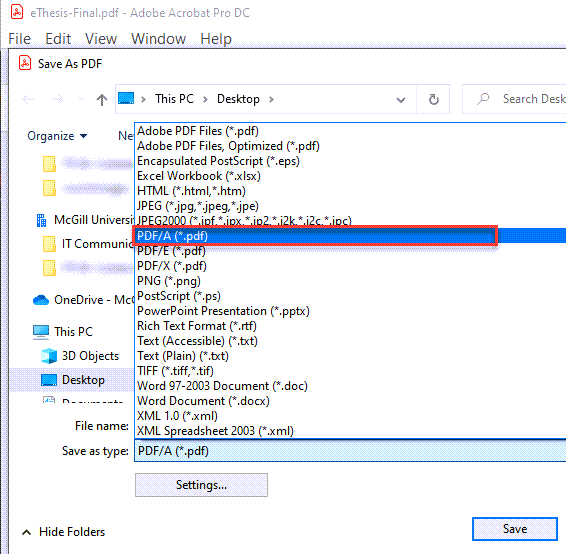Click the IT Communications folder icon
Viewport: 566px width, 554px height.
coord(49,244)
